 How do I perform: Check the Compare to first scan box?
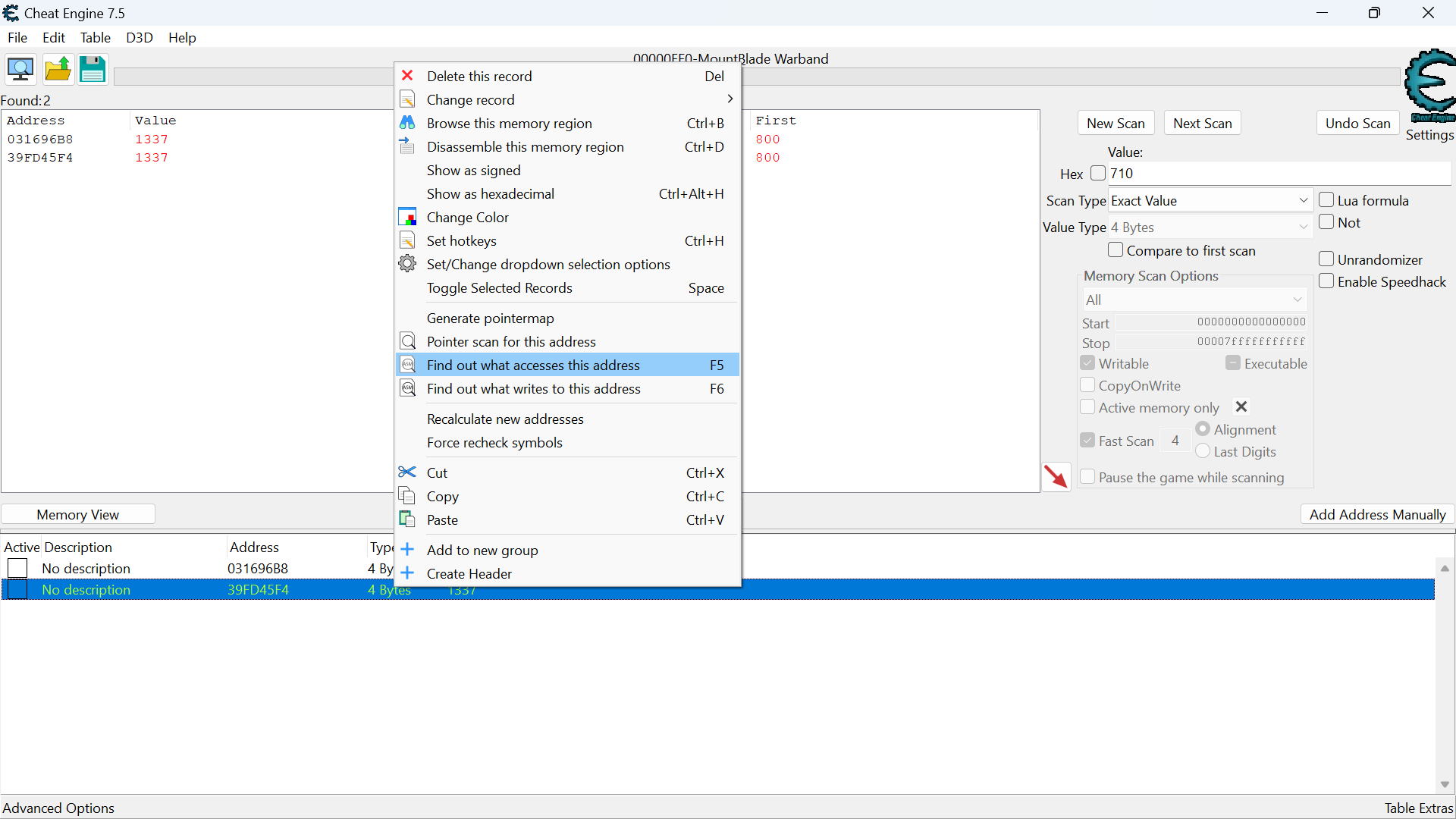pos(1116,250)
